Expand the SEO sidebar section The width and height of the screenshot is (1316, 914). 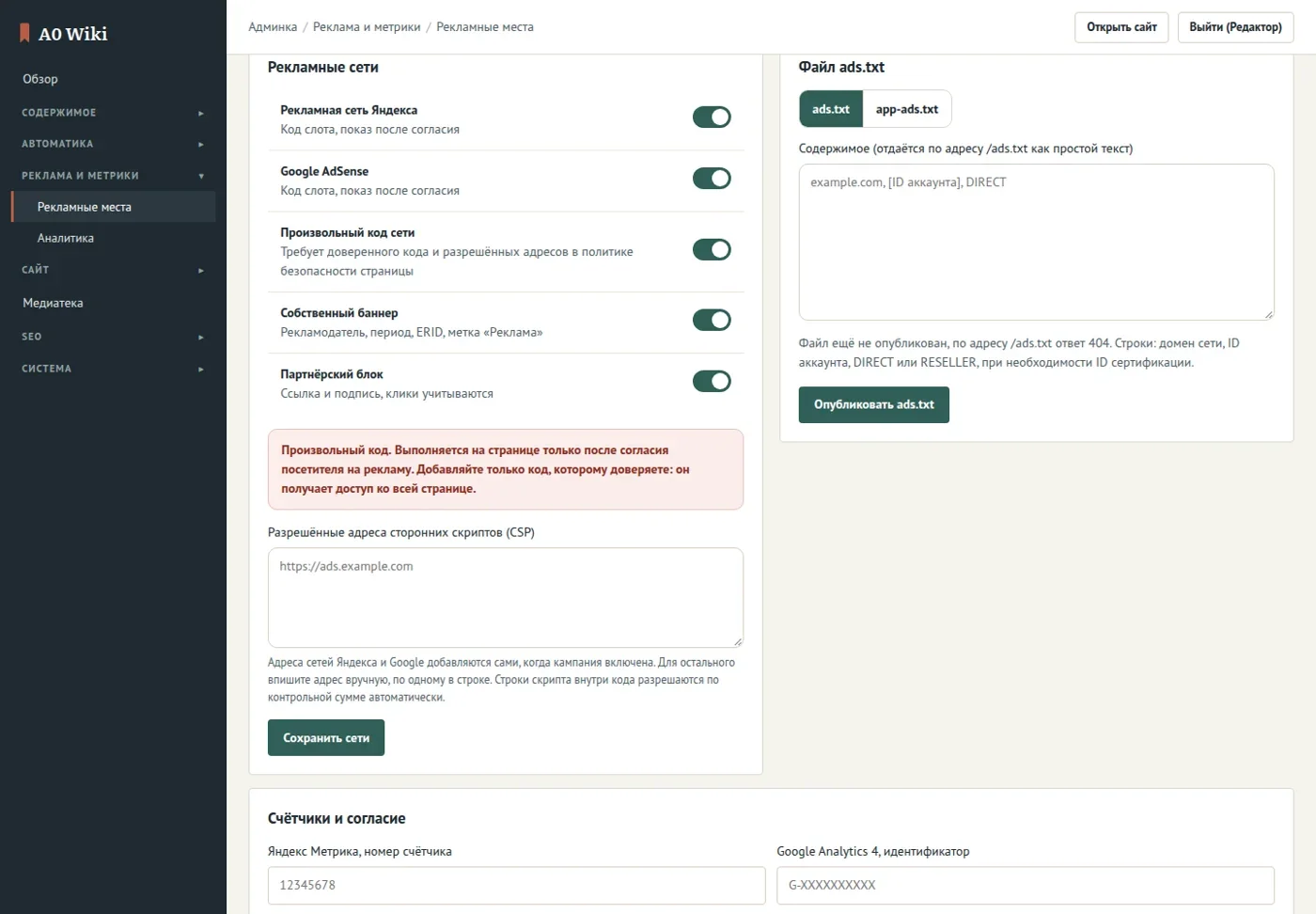click(113, 337)
